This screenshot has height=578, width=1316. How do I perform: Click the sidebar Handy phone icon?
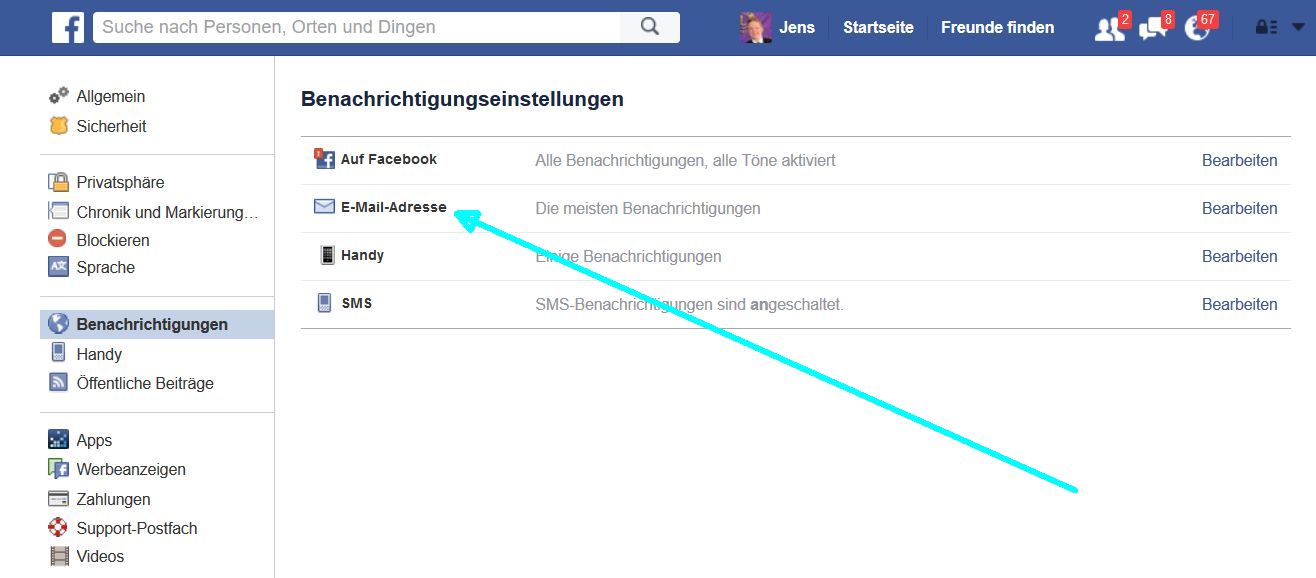[x=58, y=353]
